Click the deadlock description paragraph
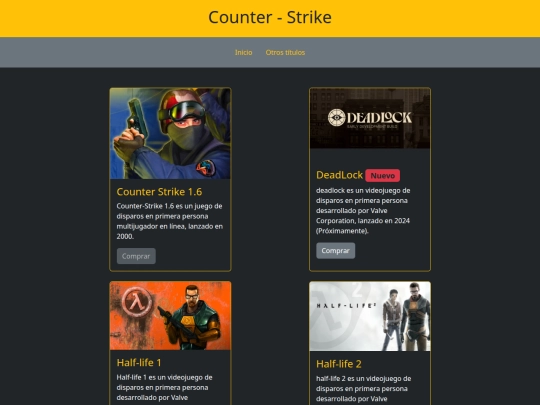 pyautogui.click(x=363, y=211)
